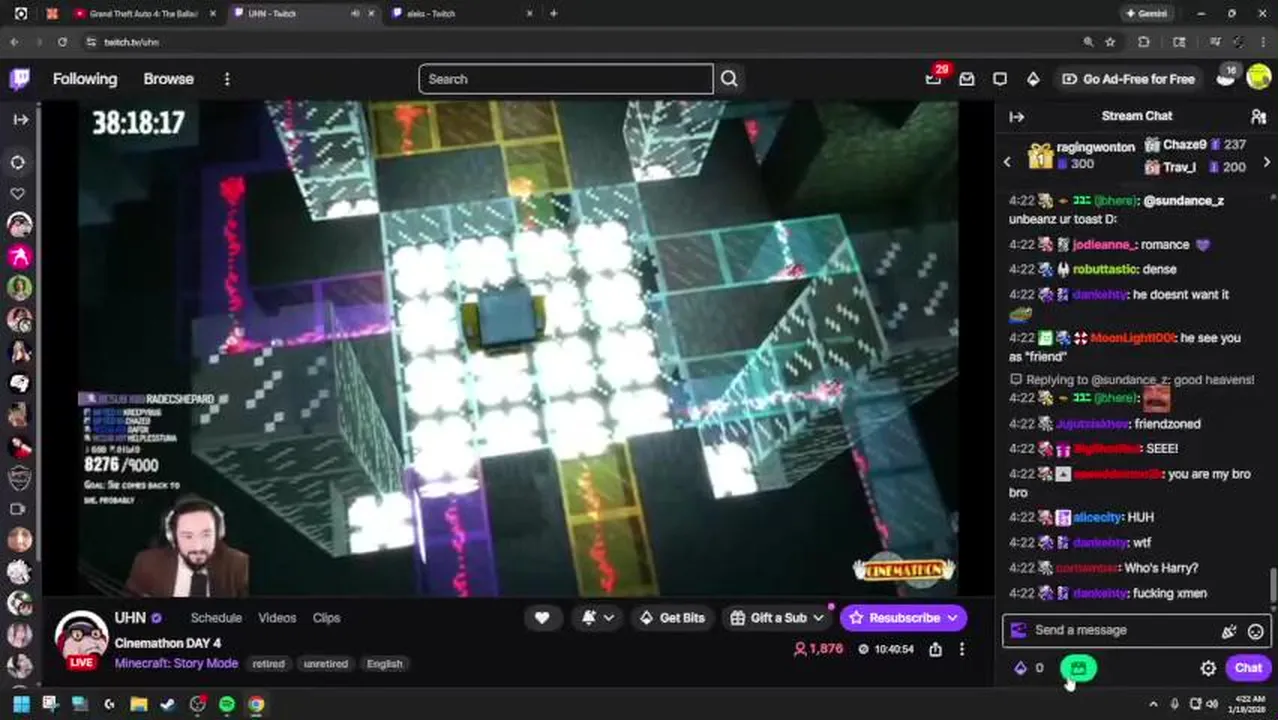1278x720 pixels.
Task: Bookmark this page with the star
Action: [x=1110, y=42]
